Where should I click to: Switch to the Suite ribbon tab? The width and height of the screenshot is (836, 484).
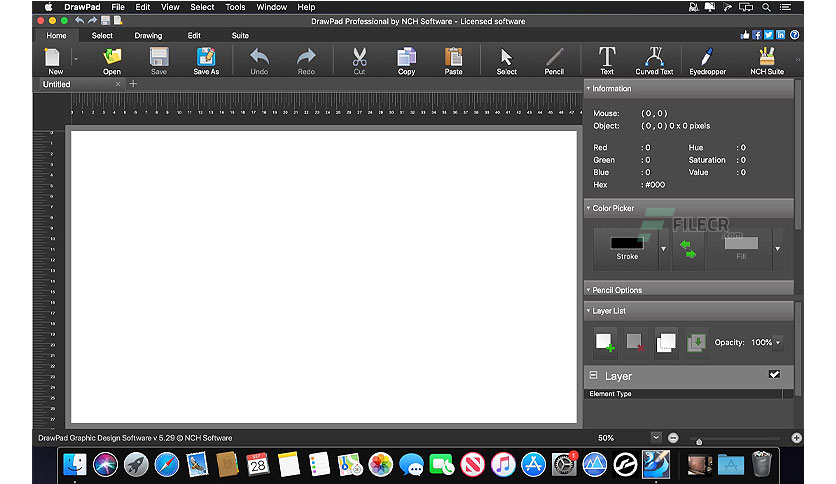pyautogui.click(x=240, y=36)
